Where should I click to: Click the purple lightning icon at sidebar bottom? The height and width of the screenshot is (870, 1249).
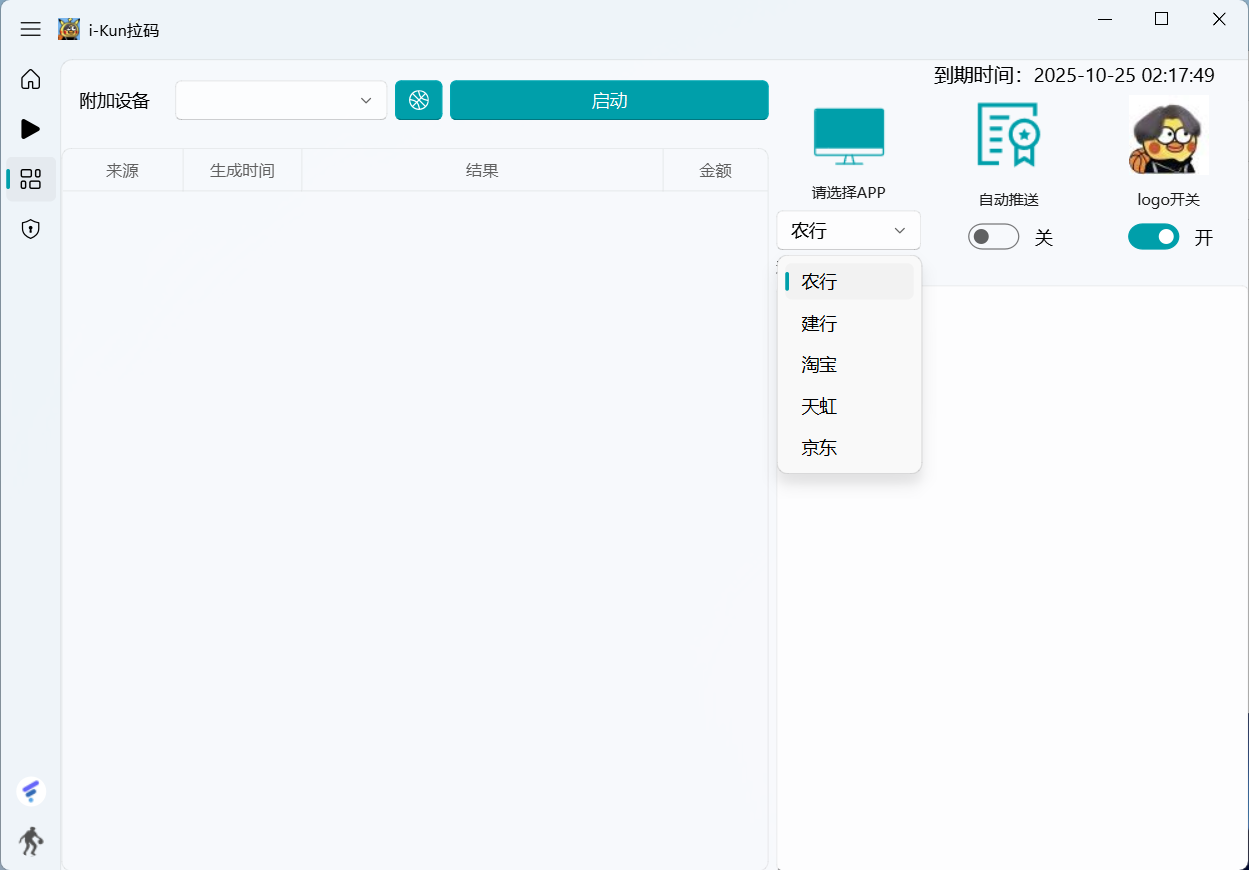(30, 791)
